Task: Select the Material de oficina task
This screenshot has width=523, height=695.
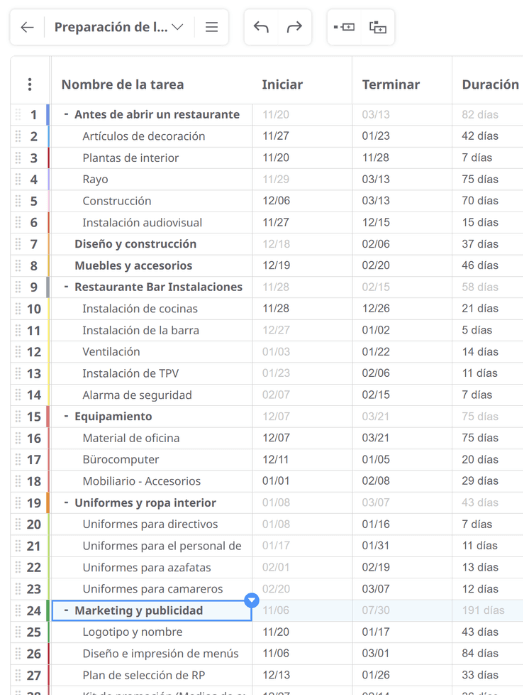Action: (x=131, y=438)
